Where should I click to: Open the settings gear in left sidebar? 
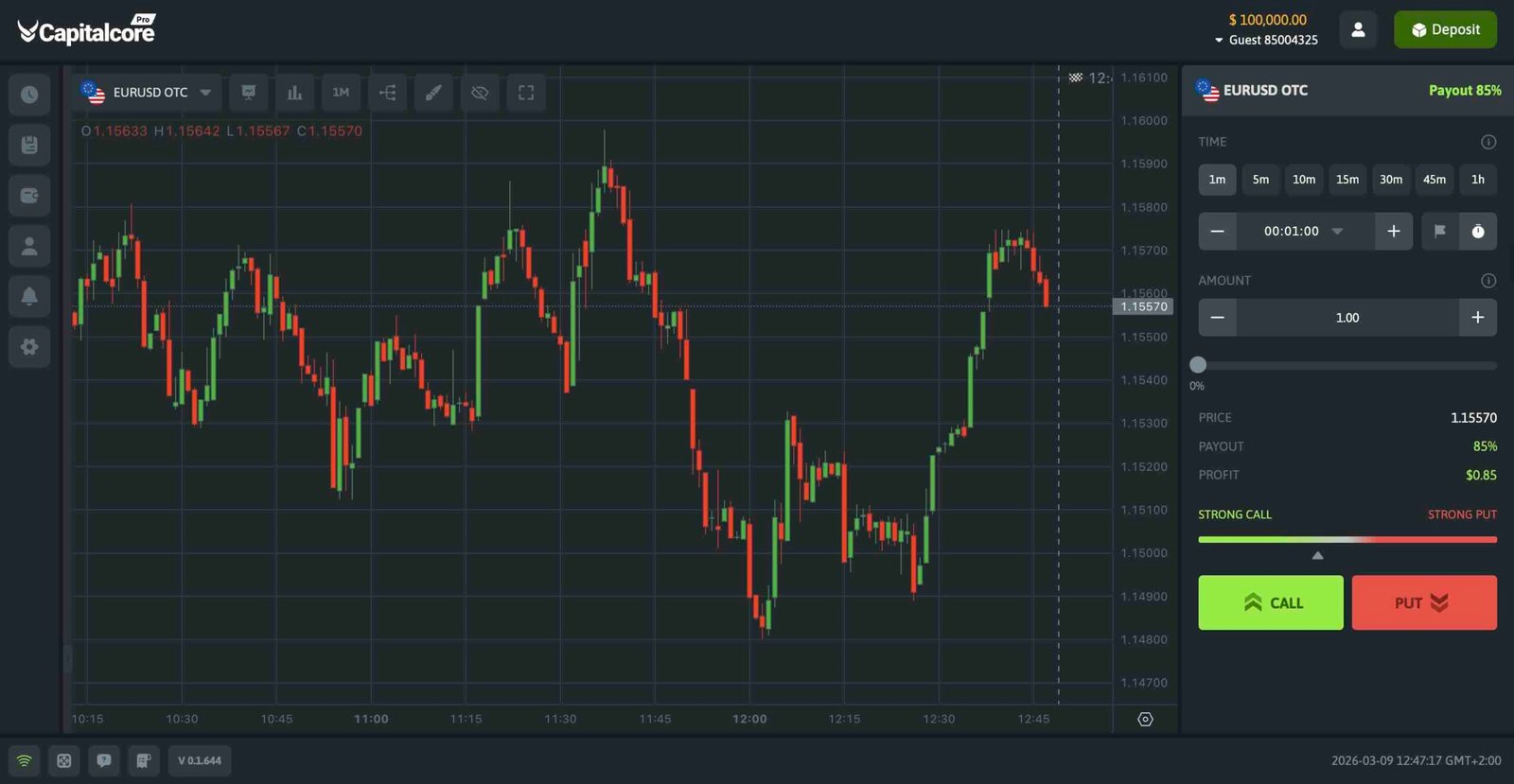[x=28, y=347]
